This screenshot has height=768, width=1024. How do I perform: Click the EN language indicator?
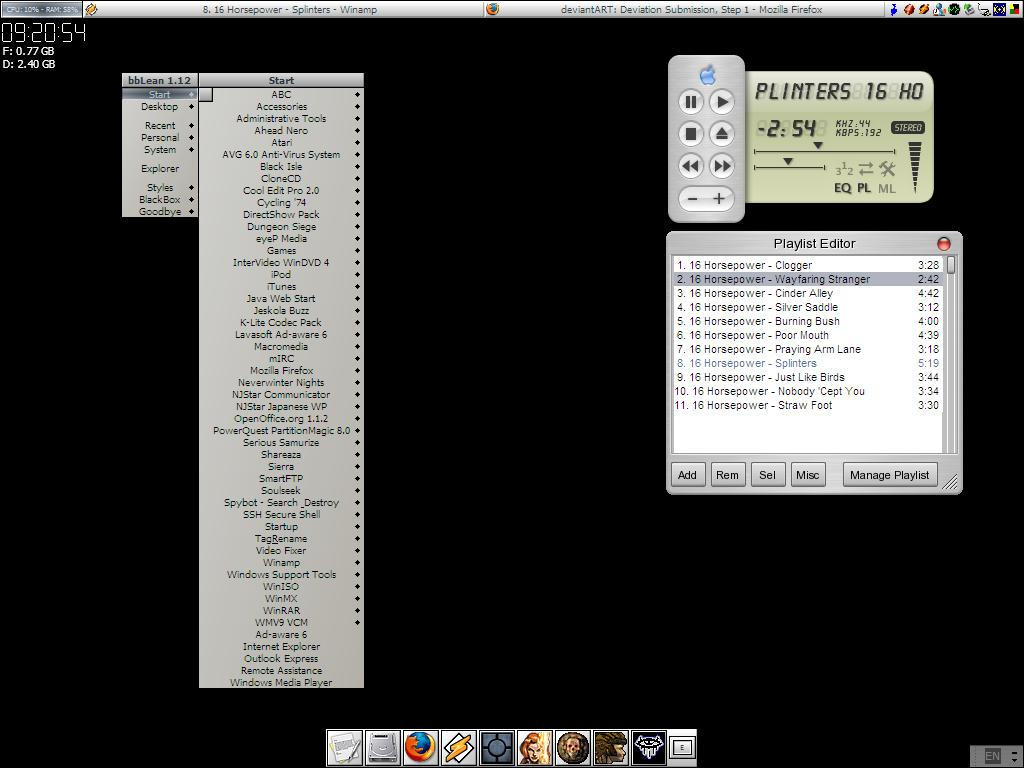coord(992,756)
